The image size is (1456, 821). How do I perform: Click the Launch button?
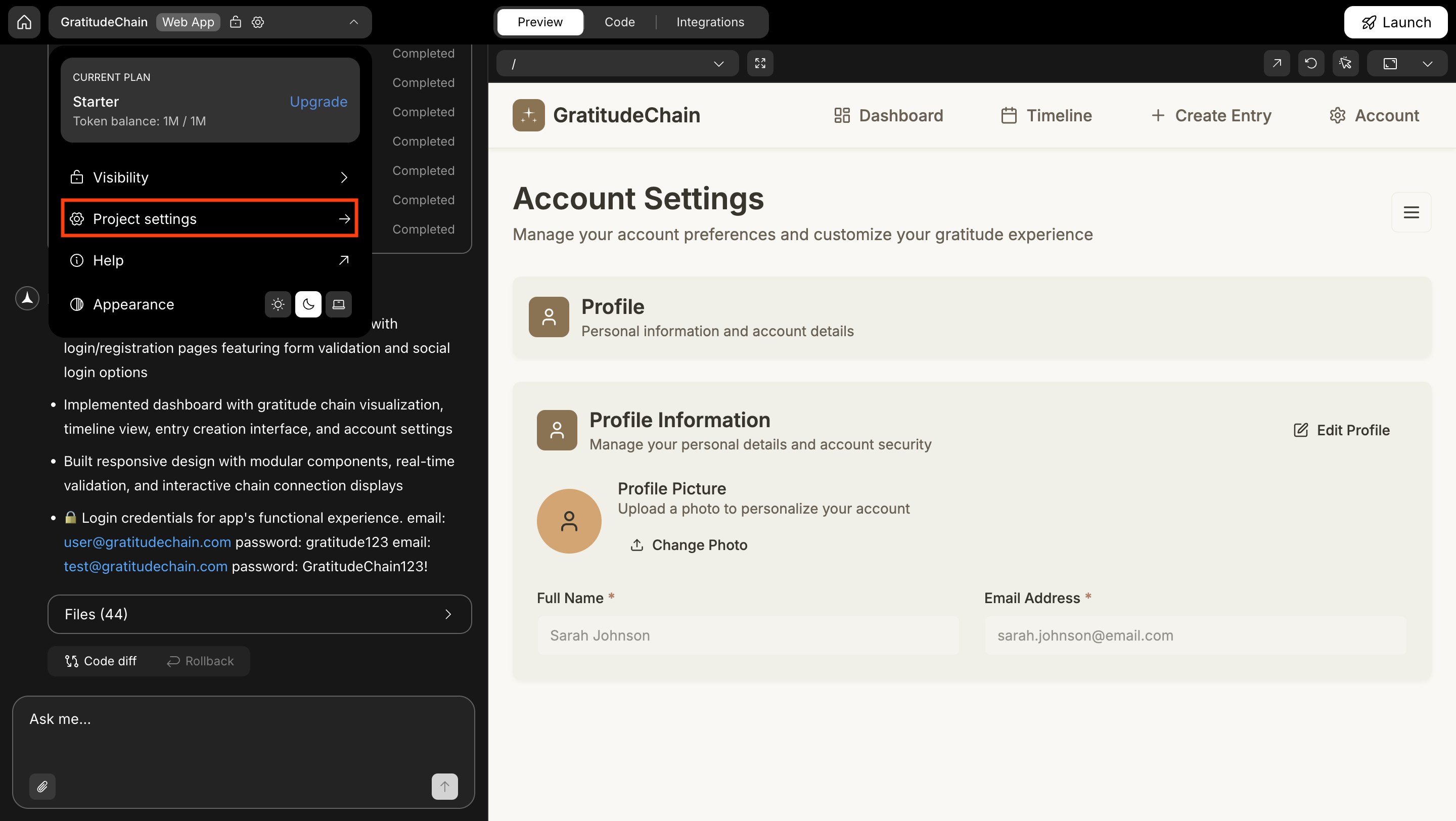tap(1395, 22)
